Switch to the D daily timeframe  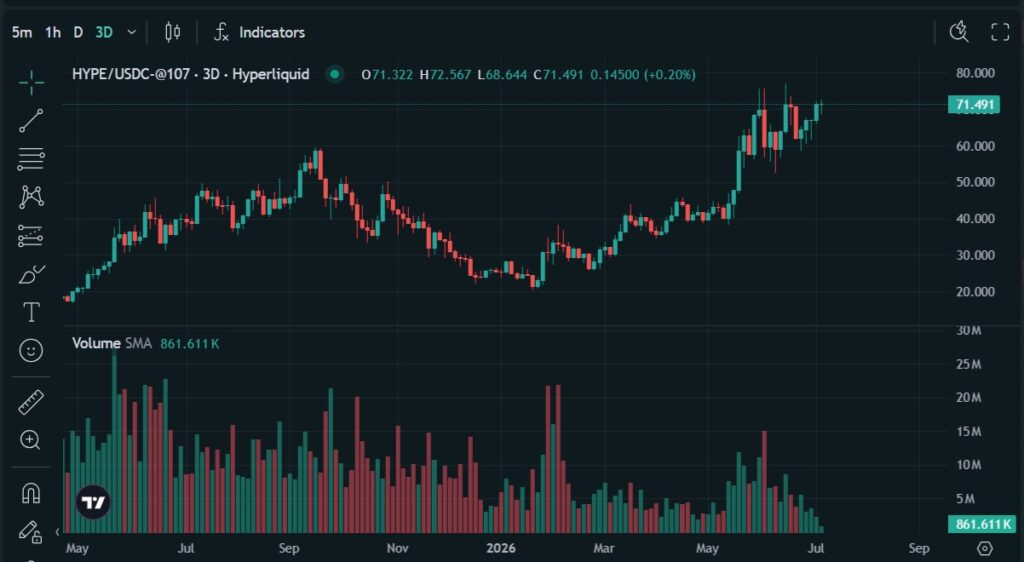click(78, 32)
